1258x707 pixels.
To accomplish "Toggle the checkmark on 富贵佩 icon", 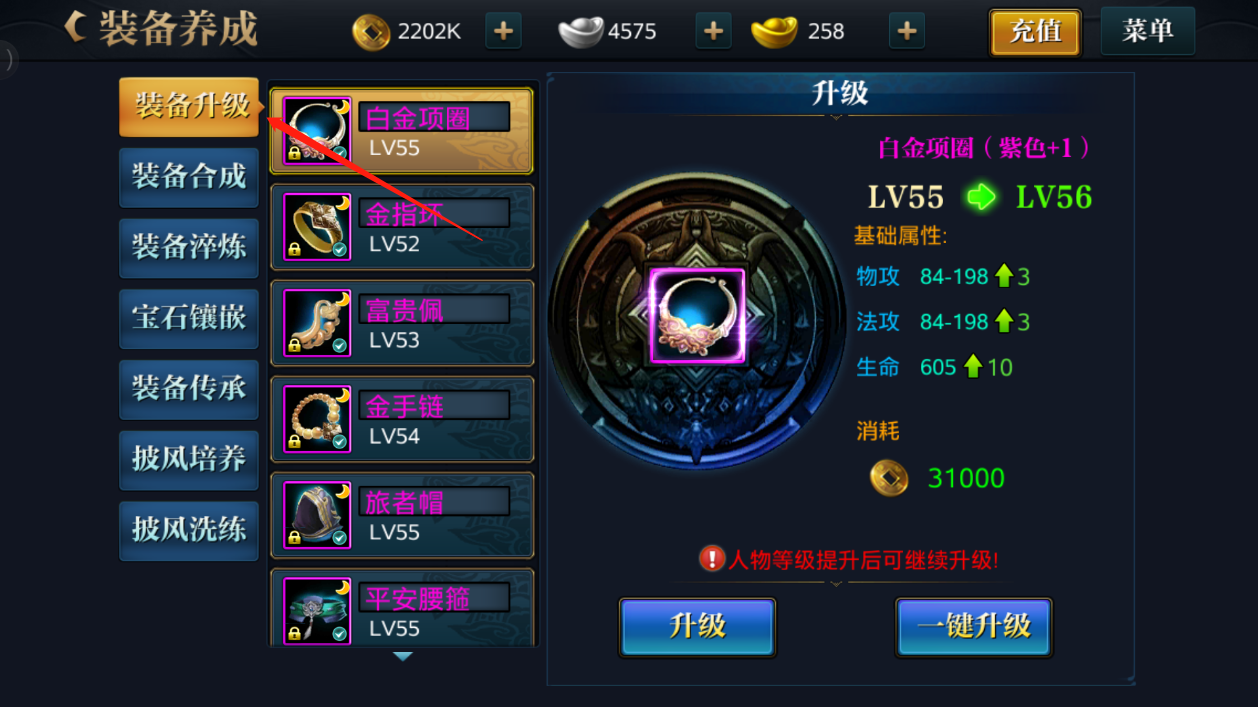I will [x=340, y=345].
